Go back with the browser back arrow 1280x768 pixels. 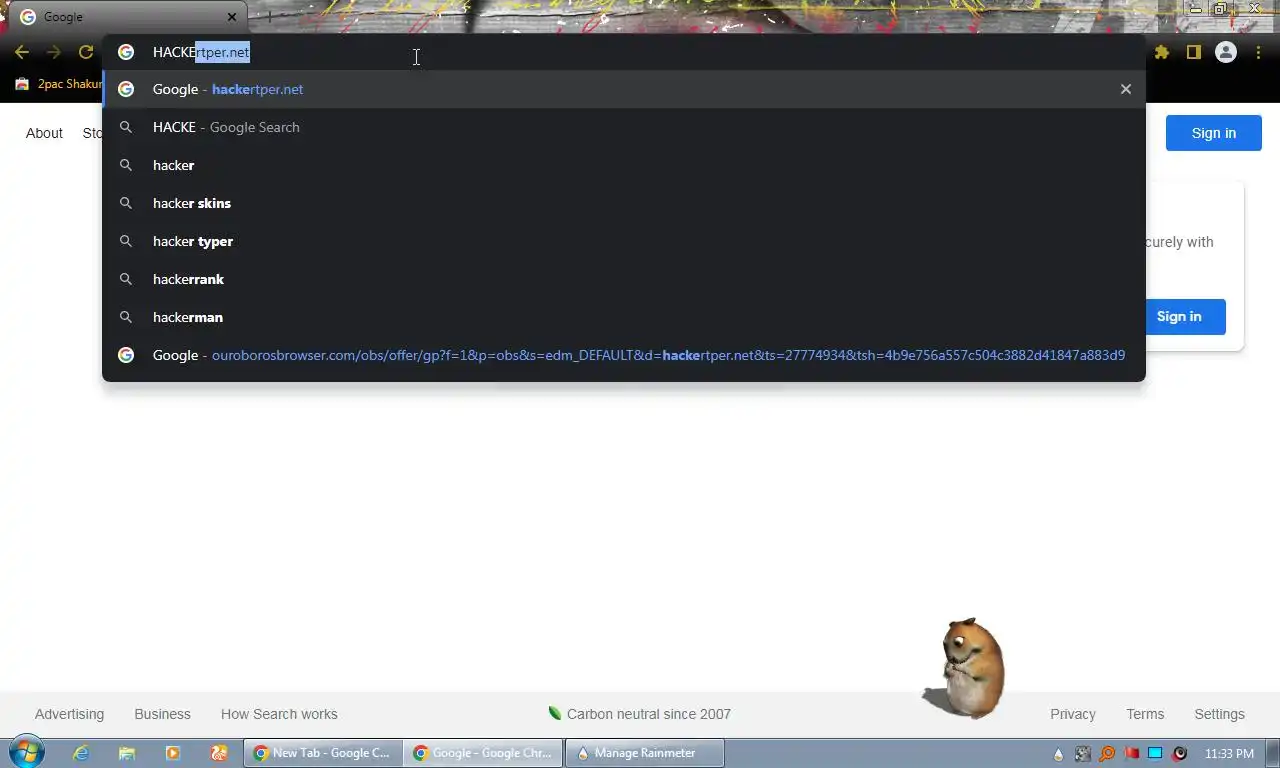coord(22,52)
